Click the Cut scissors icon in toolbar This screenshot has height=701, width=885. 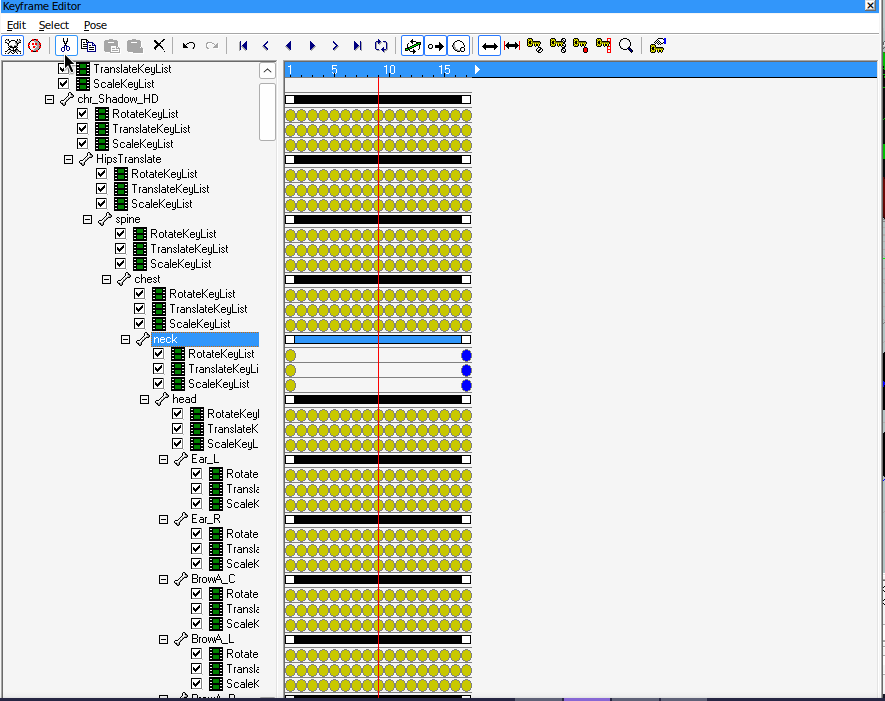(65, 45)
